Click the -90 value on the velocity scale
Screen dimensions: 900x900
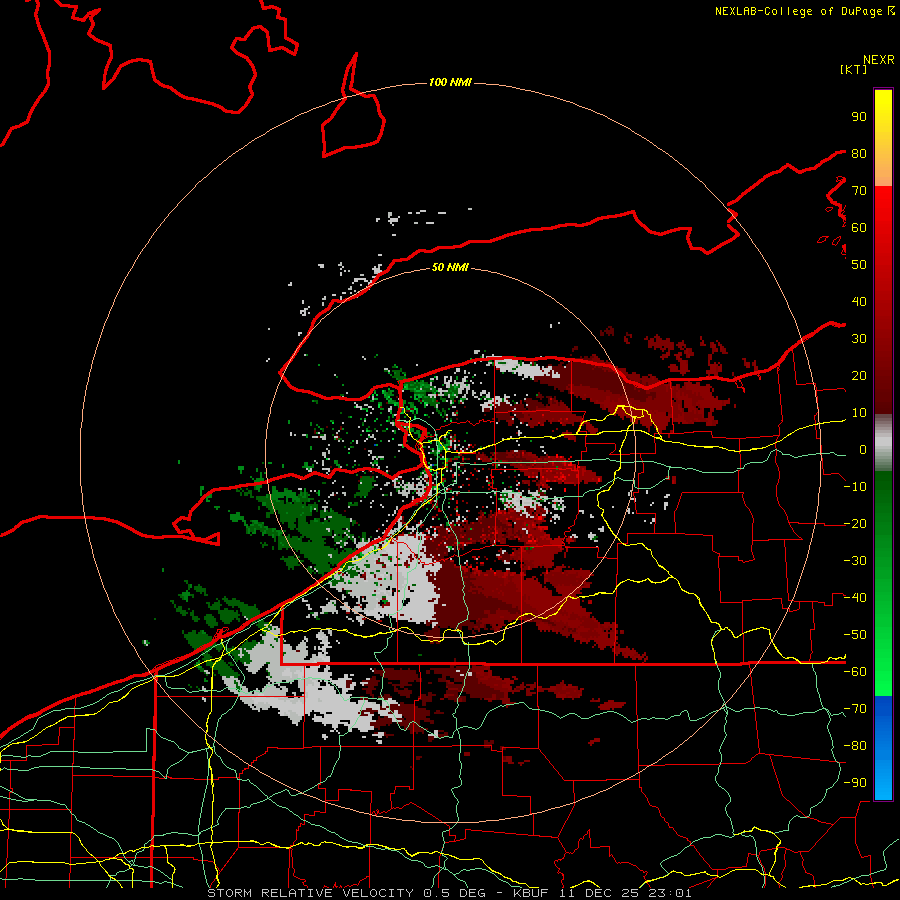coord(855,783)
